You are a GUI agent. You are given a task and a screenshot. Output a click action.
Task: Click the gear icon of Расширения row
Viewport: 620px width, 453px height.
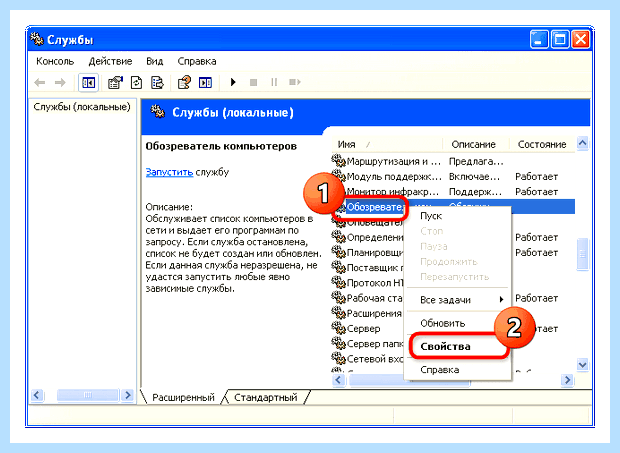338,313
